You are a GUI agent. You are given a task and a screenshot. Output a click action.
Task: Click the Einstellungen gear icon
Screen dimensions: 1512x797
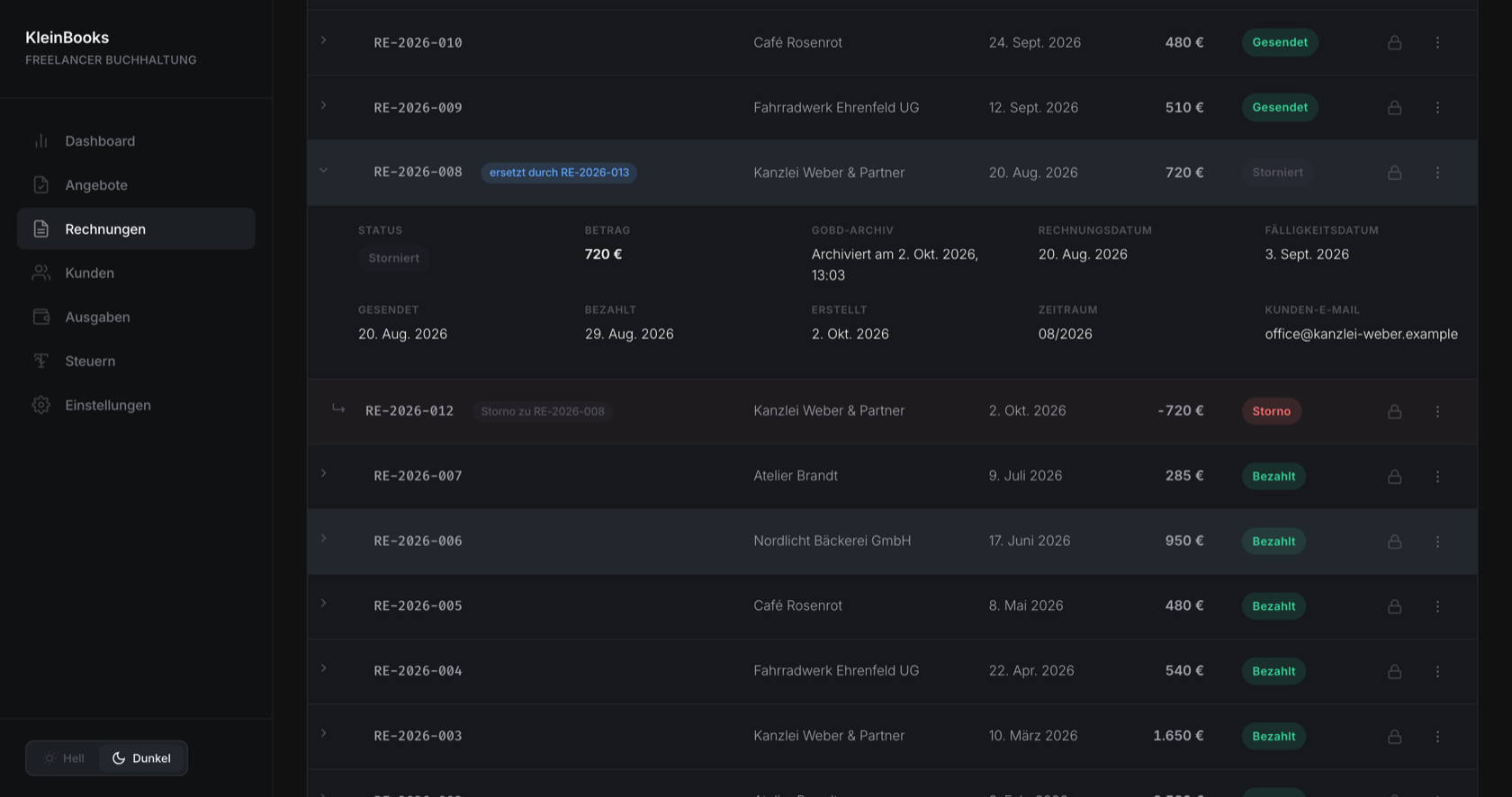click(x=41, y=405)
